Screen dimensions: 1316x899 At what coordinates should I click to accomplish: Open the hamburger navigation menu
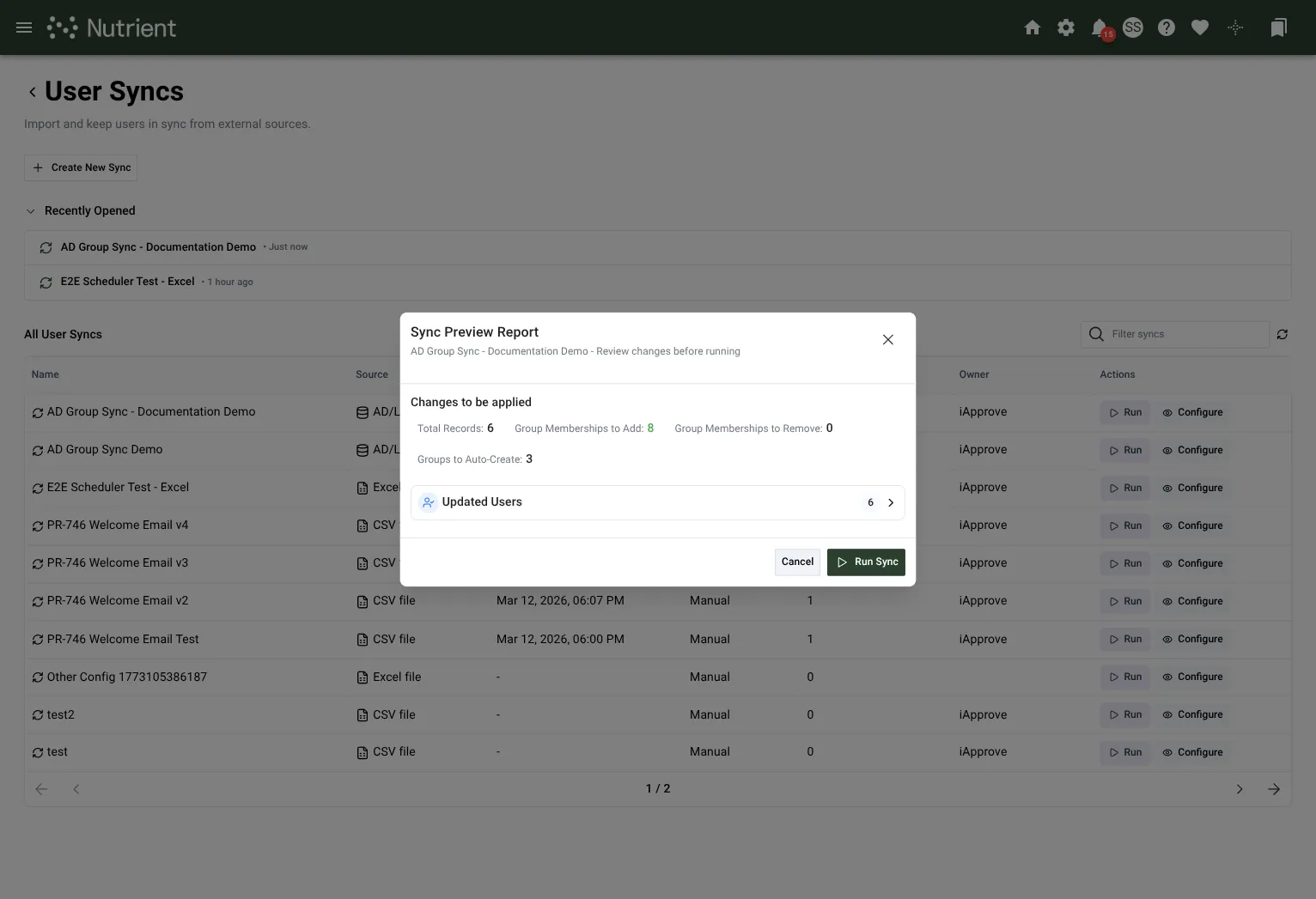(24, 27)
